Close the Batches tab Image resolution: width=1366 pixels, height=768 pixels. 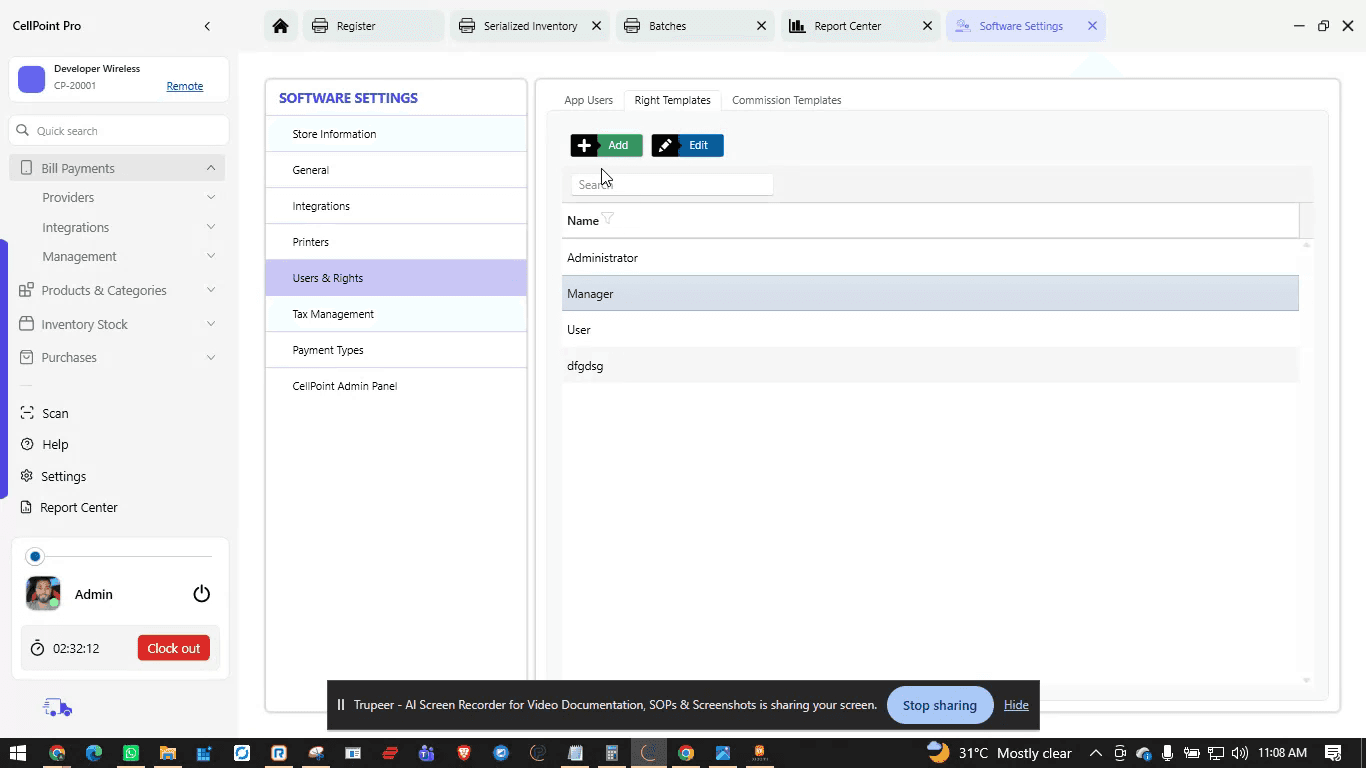coord(761,26)
